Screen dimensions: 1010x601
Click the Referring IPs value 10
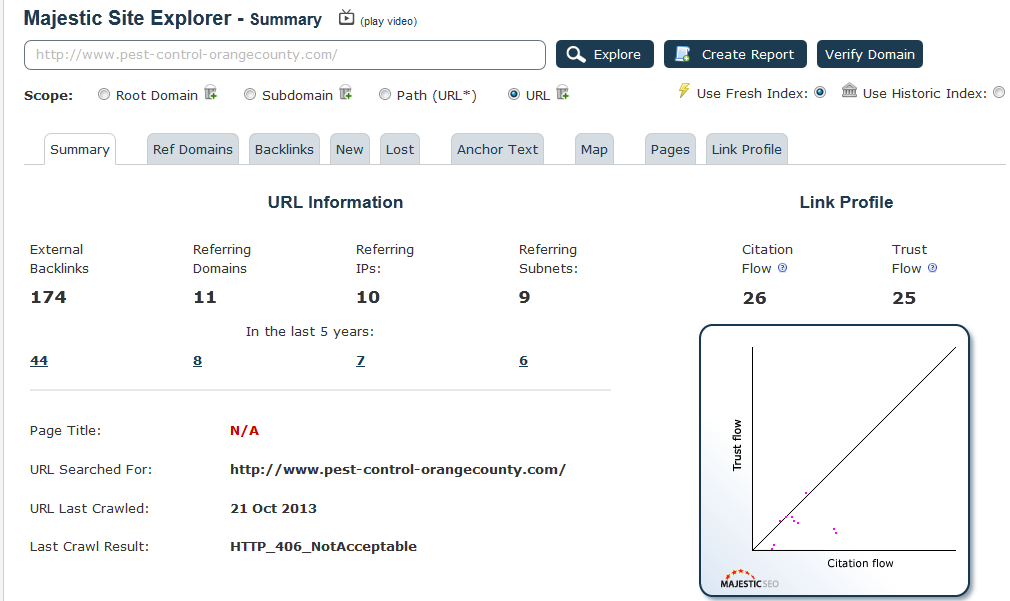[x=368, y=297]
